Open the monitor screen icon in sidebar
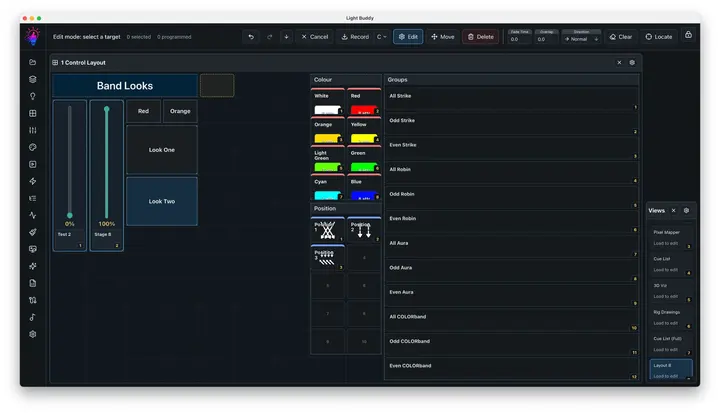Image resolution: width=720 pixels, height=413 pixels. coord(33,249)
